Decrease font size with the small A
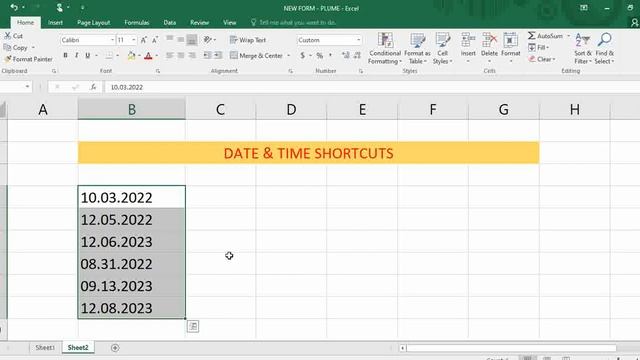640x360 pixels. 155,40
